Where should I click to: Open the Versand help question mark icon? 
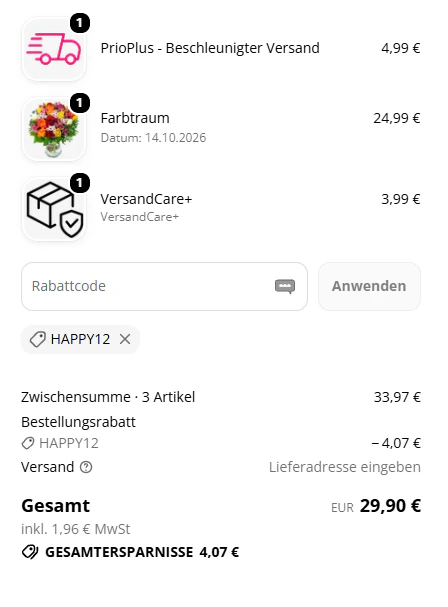point(86,467)
